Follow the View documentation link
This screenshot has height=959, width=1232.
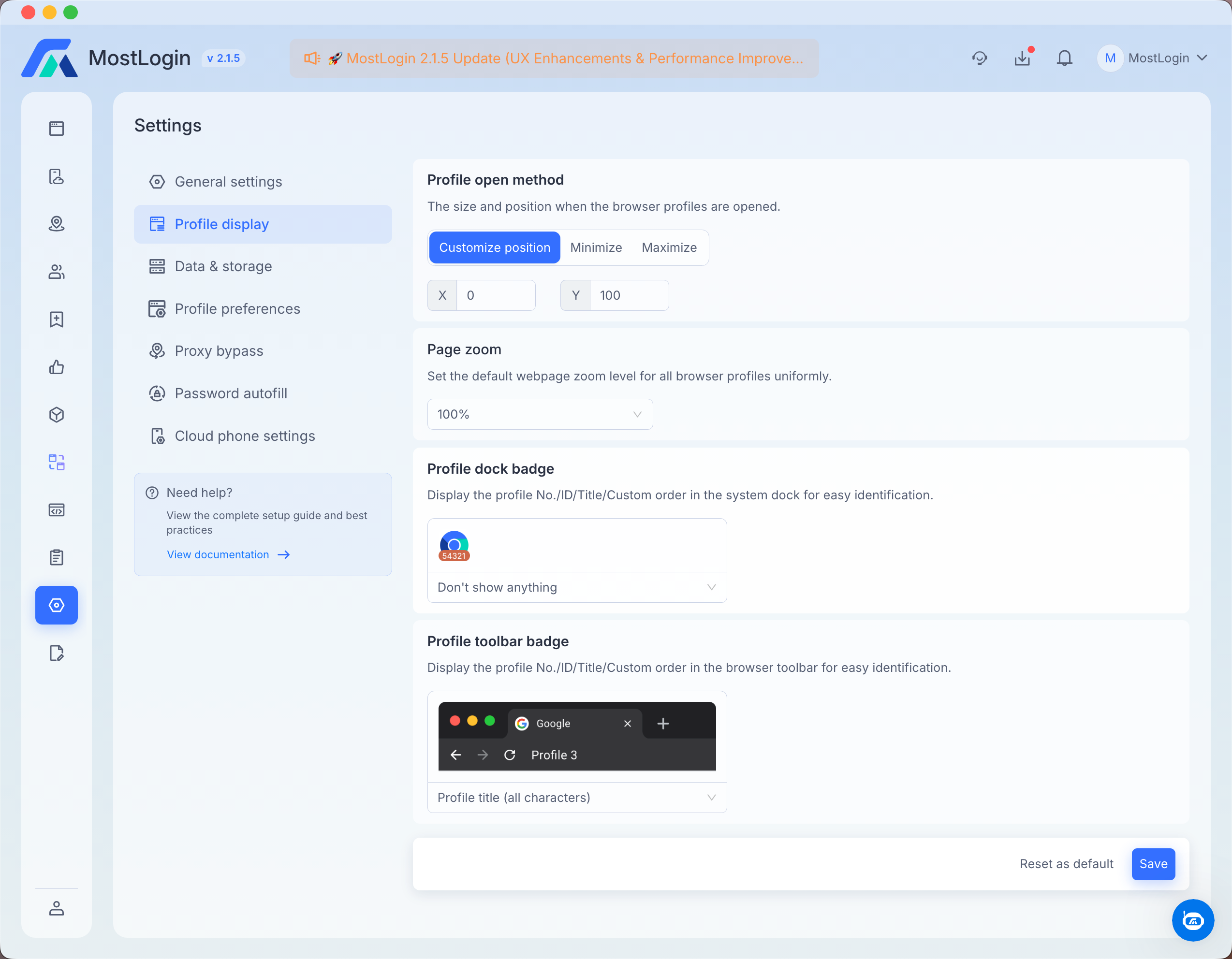pyautogui.click(x=228, y=555)
